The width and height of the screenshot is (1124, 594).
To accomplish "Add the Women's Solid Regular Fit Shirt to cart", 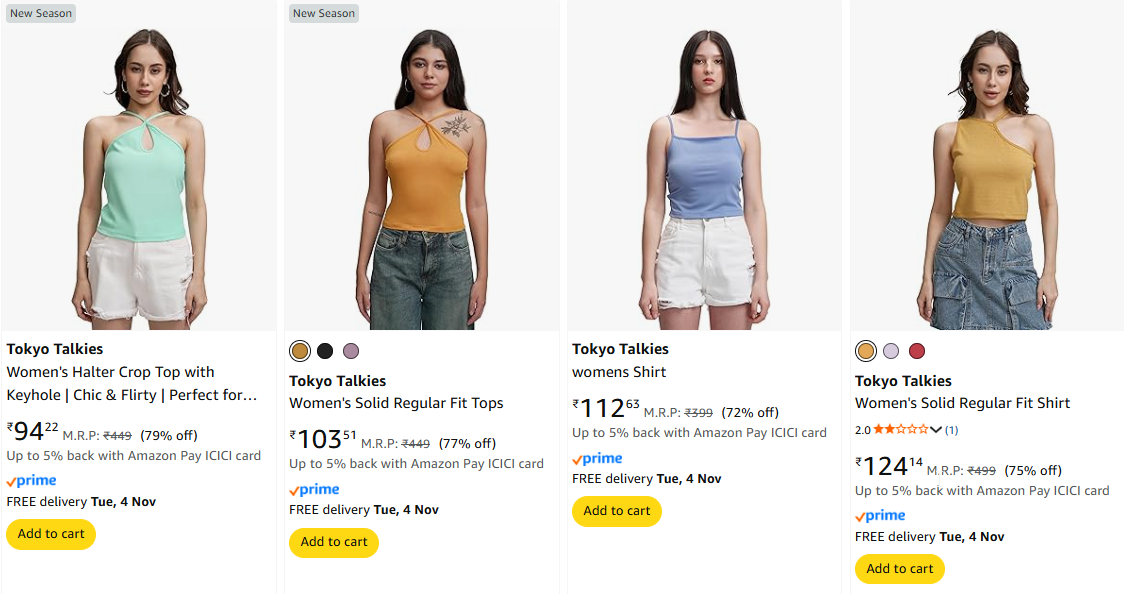I will click(x=900, y=569).
